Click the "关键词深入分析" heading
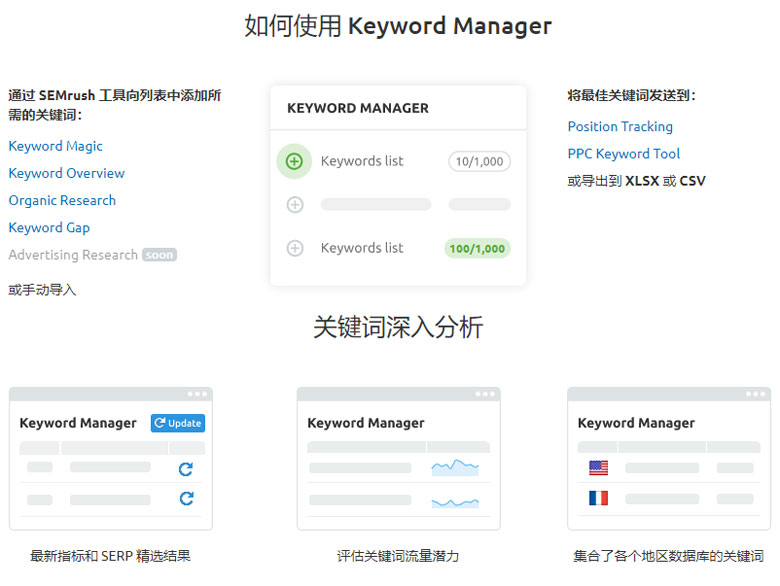 [398, 327]
